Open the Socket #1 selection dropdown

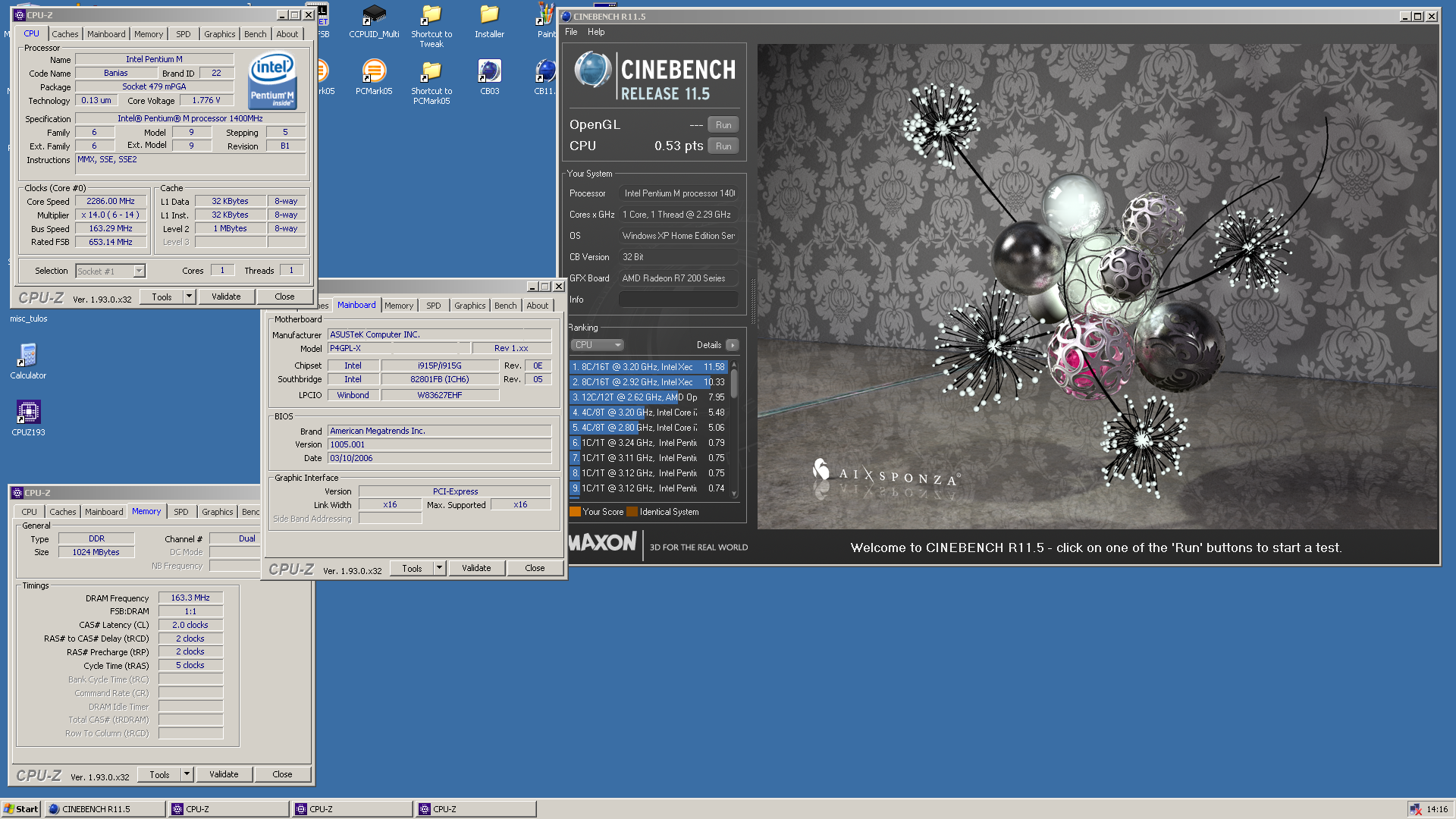point(110,271)
